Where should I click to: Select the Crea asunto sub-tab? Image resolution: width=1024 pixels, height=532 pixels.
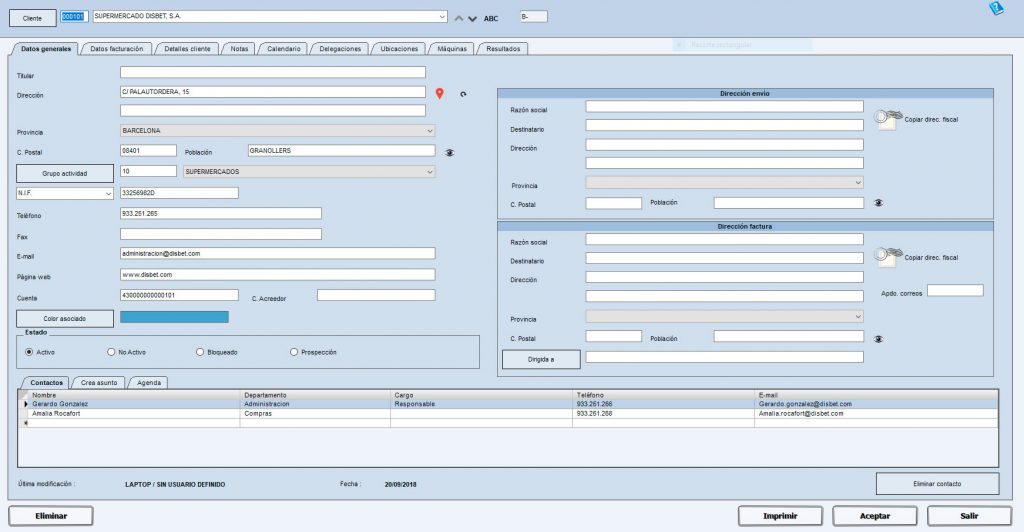point(99,383)
